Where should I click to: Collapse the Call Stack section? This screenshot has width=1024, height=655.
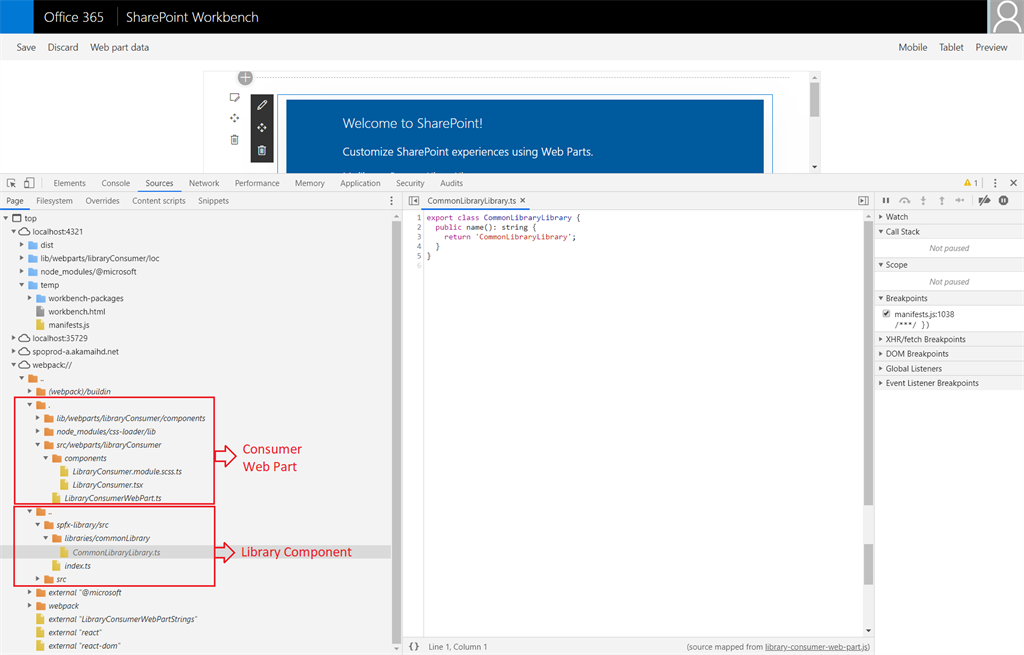[x=902, y=232]
